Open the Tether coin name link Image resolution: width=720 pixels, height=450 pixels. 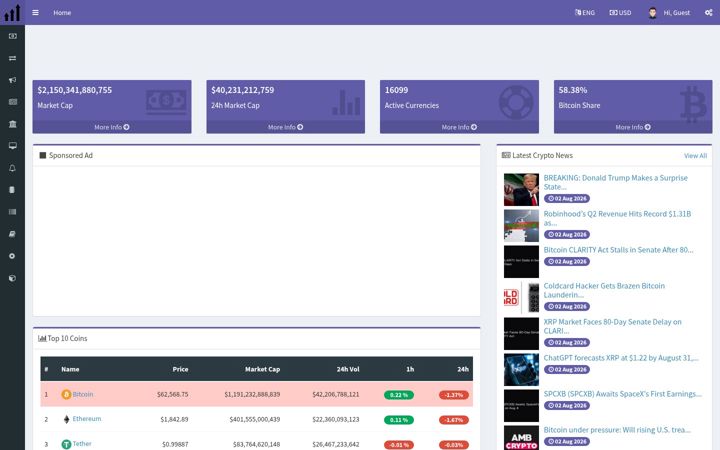point(82,444)
